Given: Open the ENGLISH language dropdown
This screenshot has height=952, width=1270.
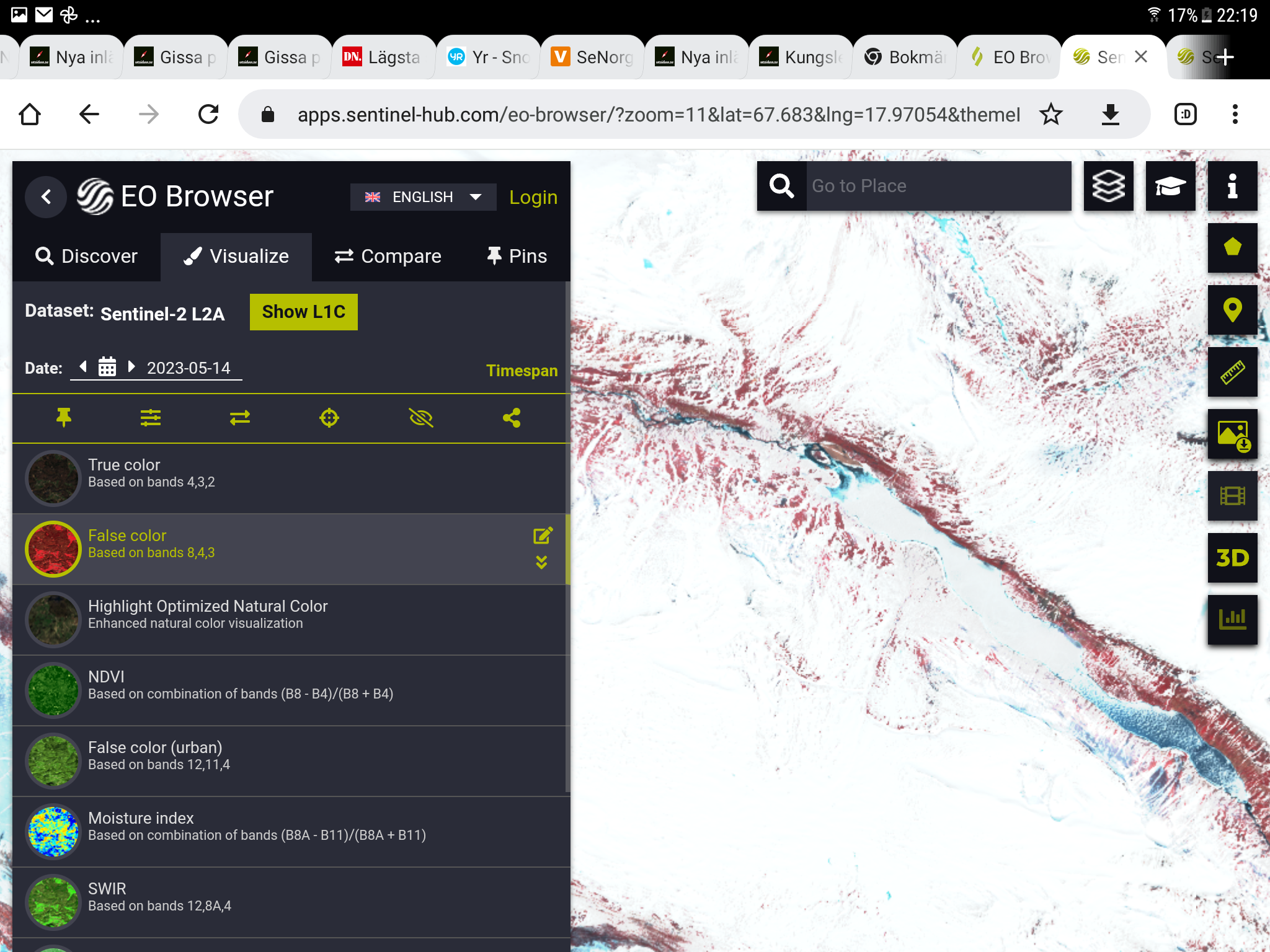Looking at the screenshot, I should (x=423, y=197).
